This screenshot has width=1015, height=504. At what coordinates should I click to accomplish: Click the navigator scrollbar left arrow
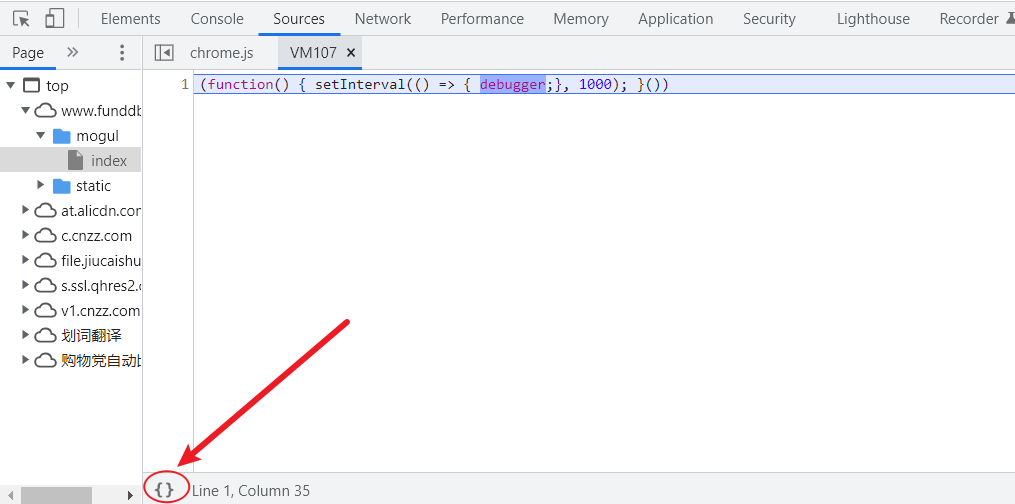point(10,496)
